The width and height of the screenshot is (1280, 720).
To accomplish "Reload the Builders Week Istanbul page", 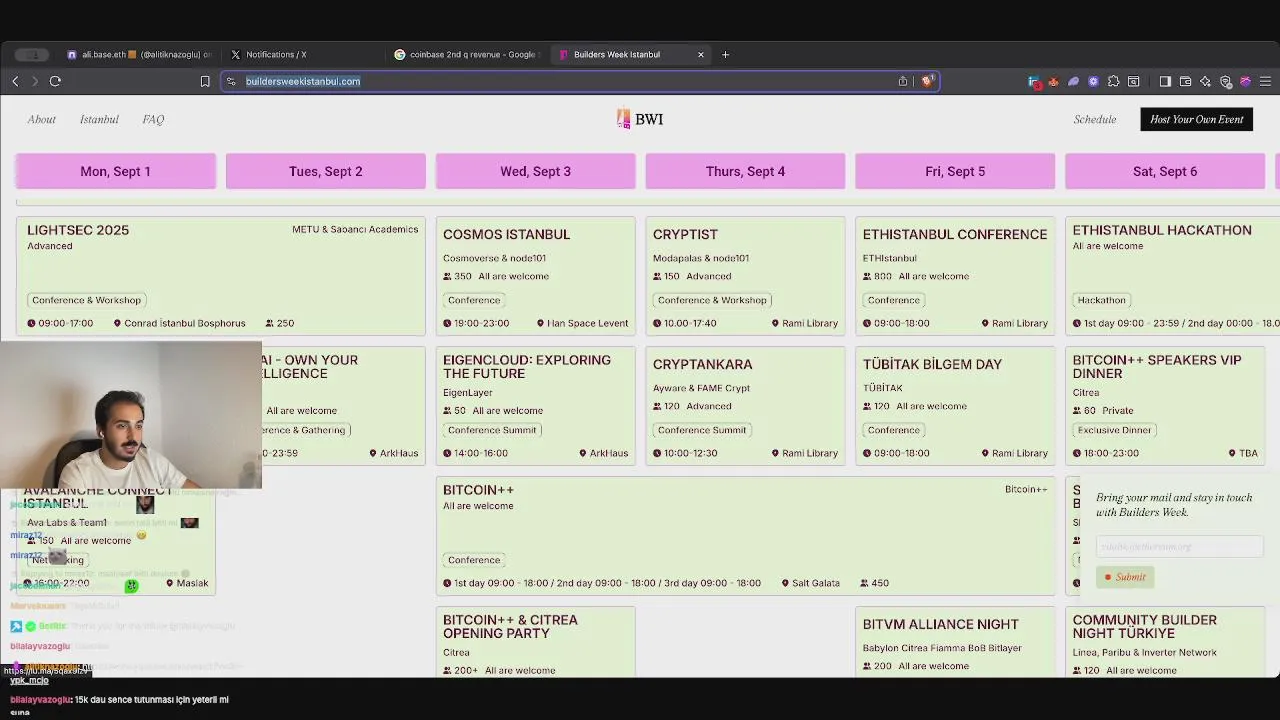I will pyautogui.click(x=55, y=81).
